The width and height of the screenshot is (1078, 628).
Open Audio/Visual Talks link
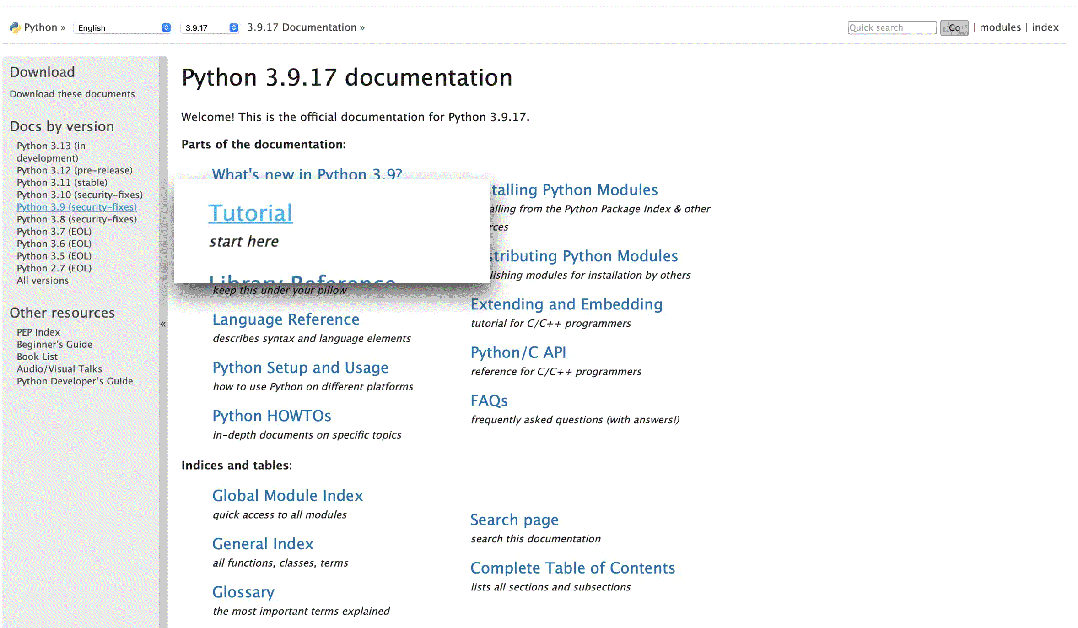59,369
